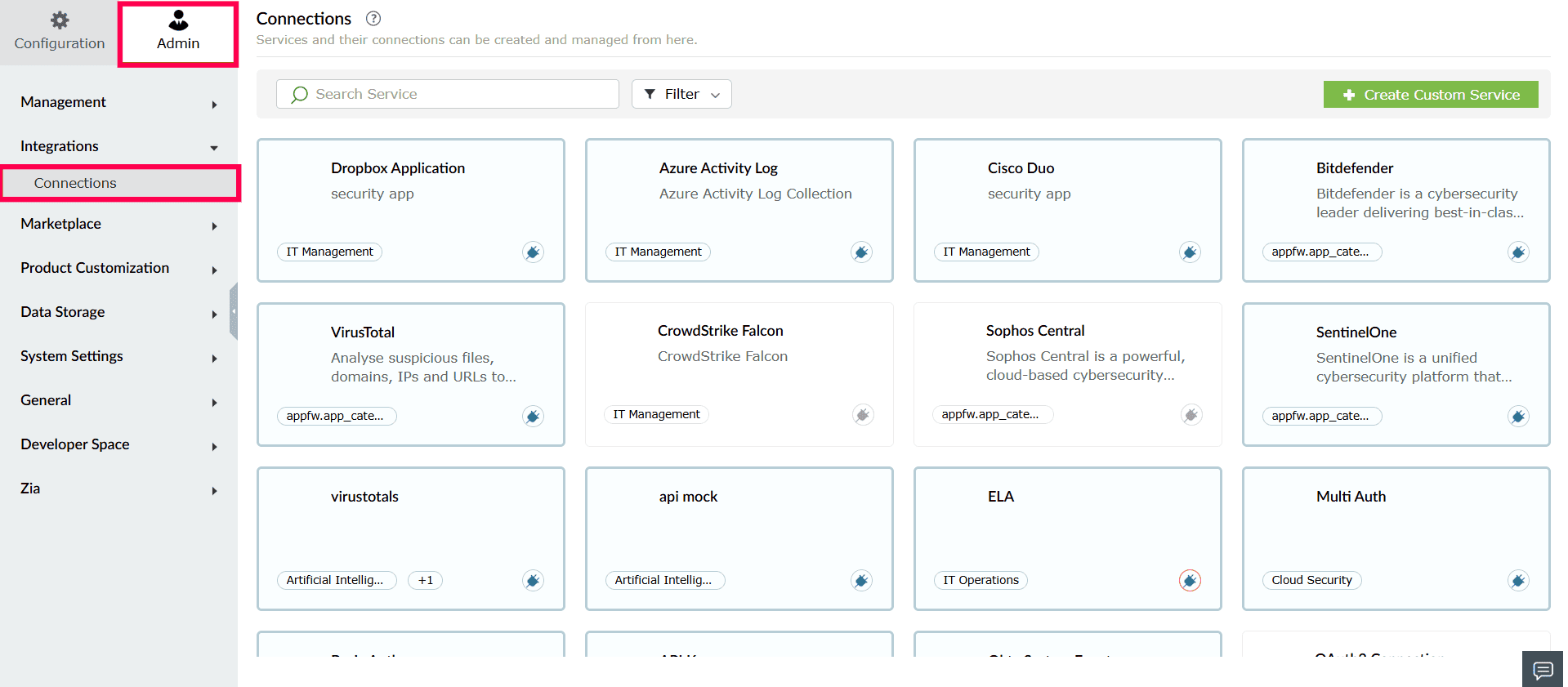
Task: Click the 'Azure Activity Log Collection' description
Action: (x=756, y=194)
